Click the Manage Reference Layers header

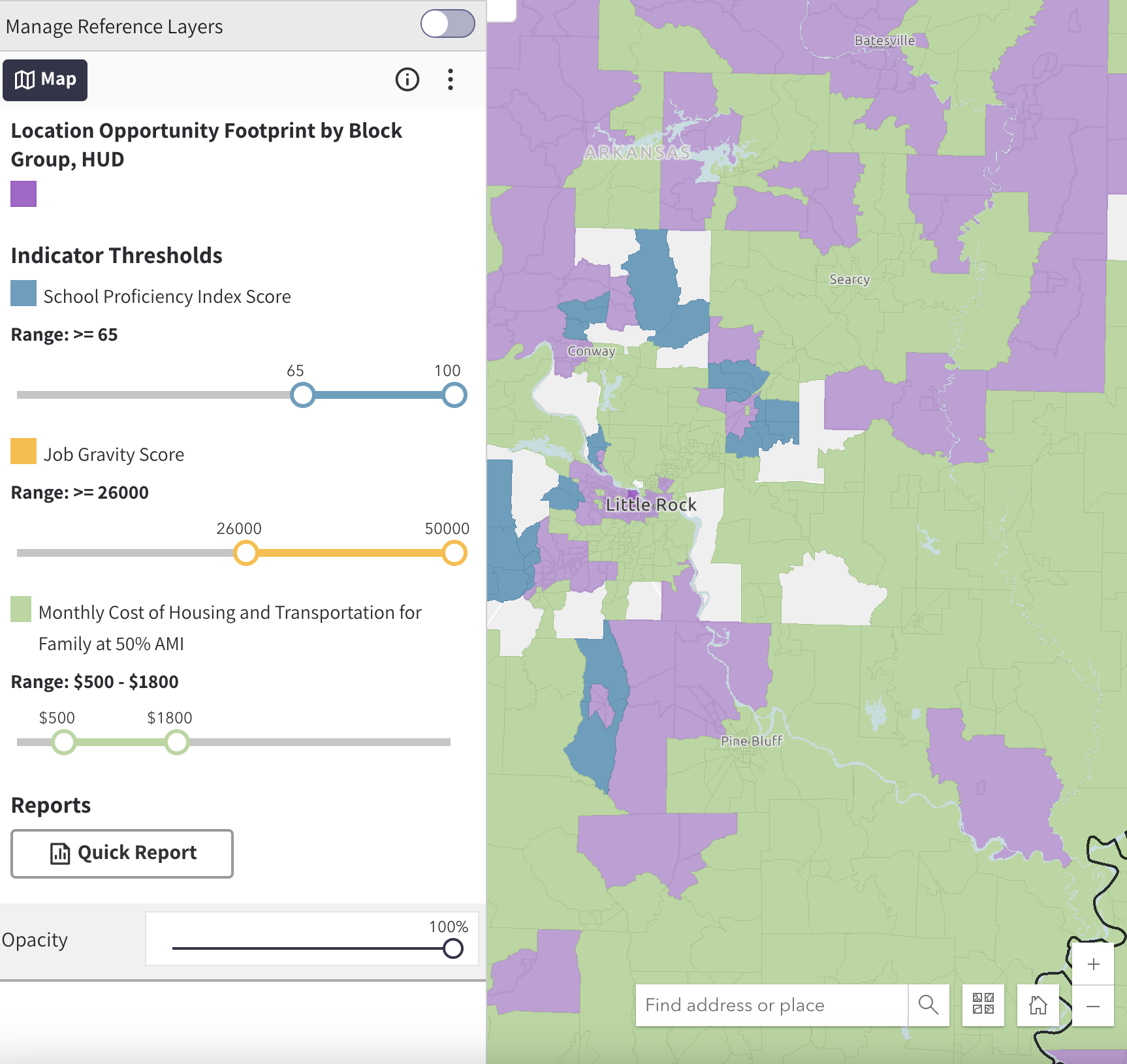[114, 26]
